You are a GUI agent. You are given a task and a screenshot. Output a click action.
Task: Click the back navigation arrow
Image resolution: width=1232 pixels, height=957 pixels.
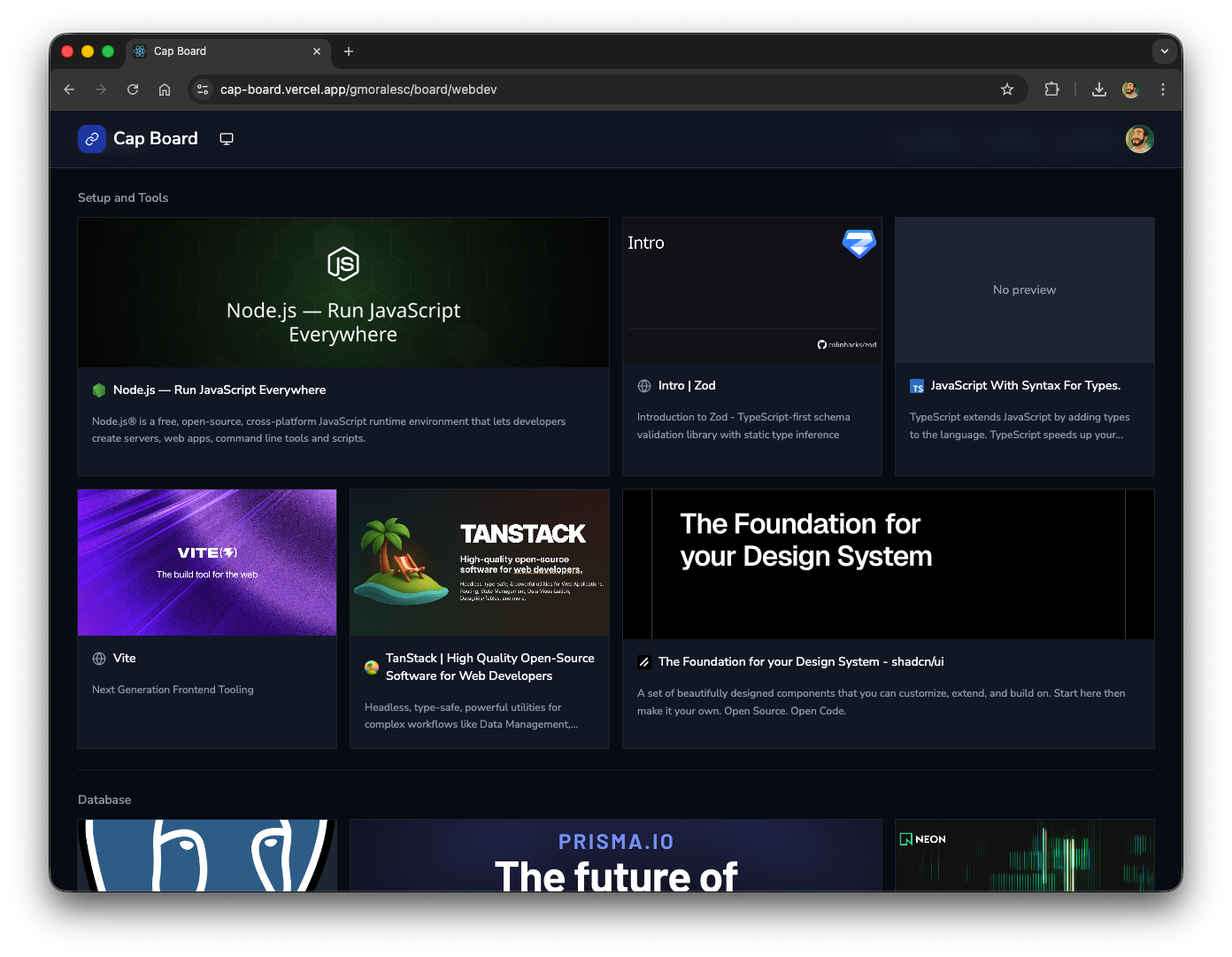[69, 89]
